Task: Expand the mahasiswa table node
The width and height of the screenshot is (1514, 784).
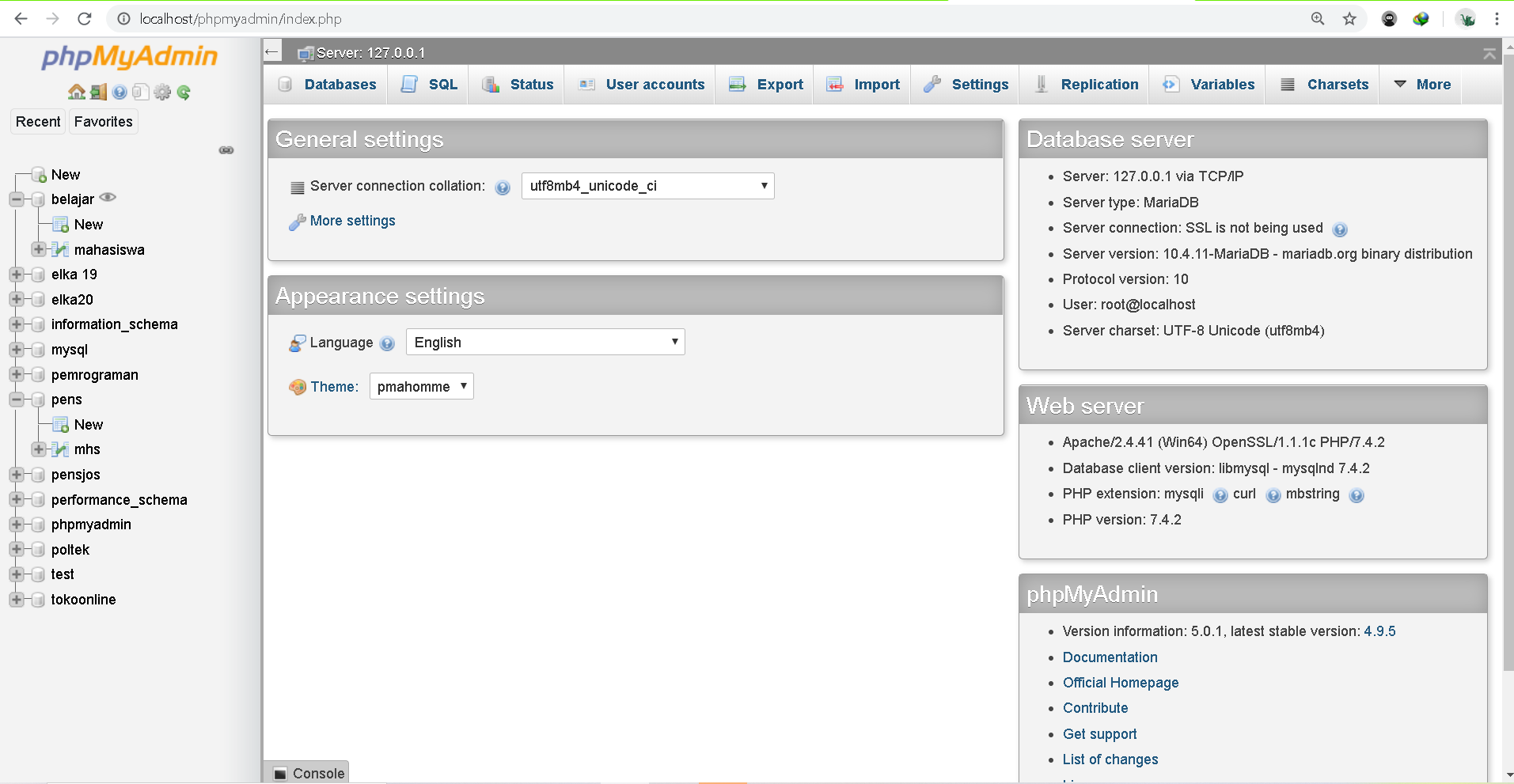Action: [x=38, y=249]
